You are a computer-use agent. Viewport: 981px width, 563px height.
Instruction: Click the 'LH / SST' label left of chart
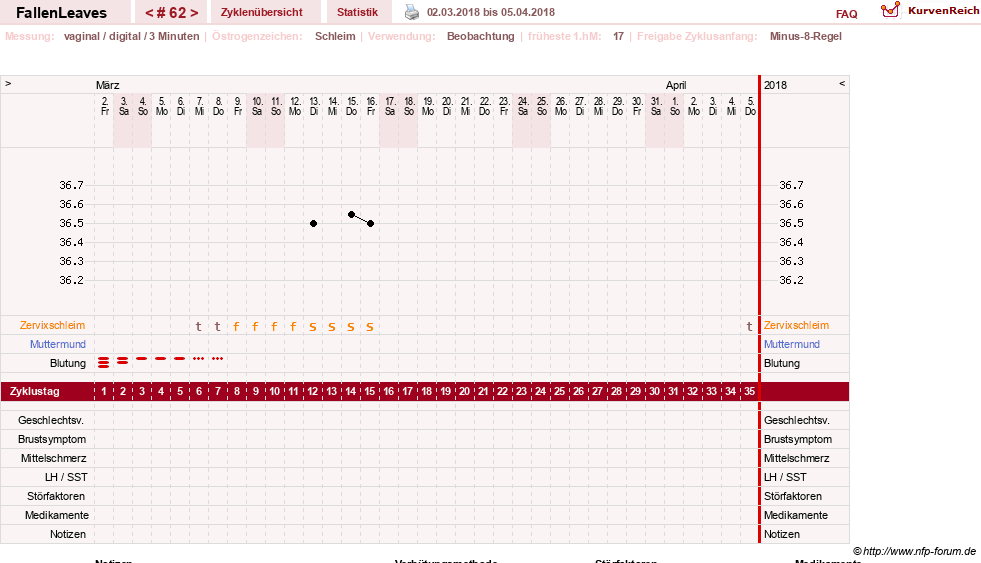(x=66, y=477)
